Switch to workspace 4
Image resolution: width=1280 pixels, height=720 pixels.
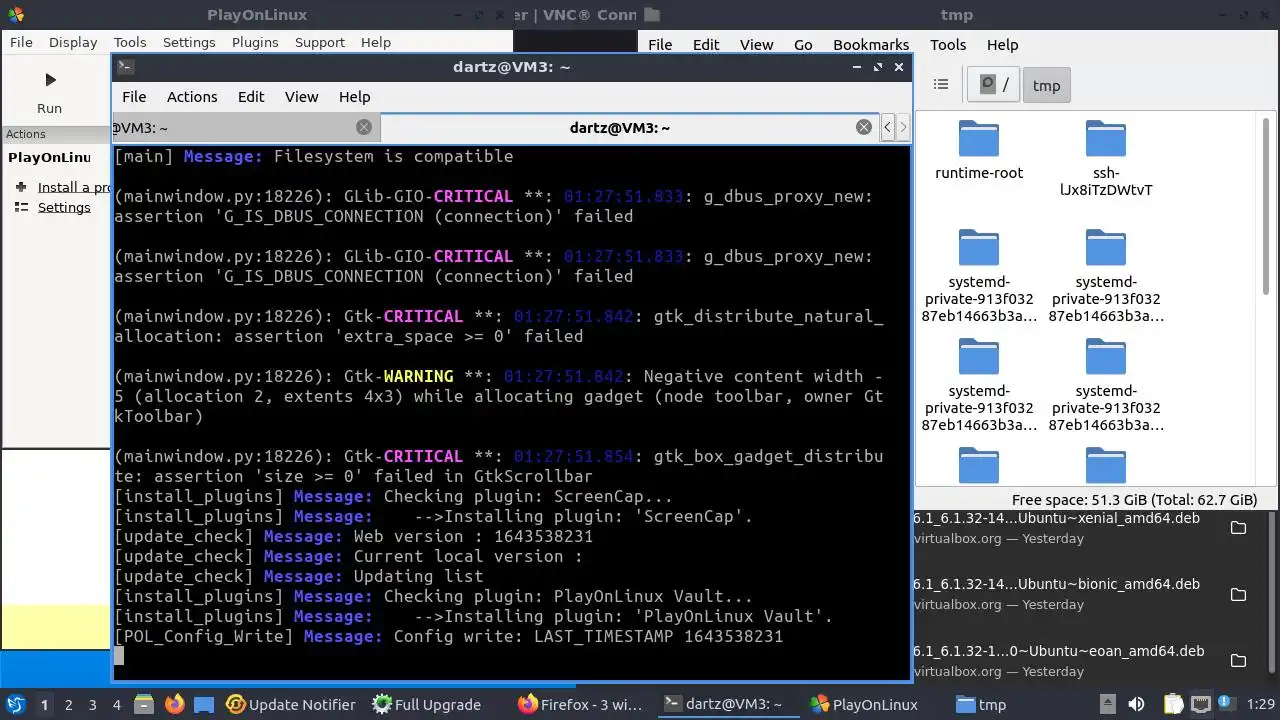(116, 704)
